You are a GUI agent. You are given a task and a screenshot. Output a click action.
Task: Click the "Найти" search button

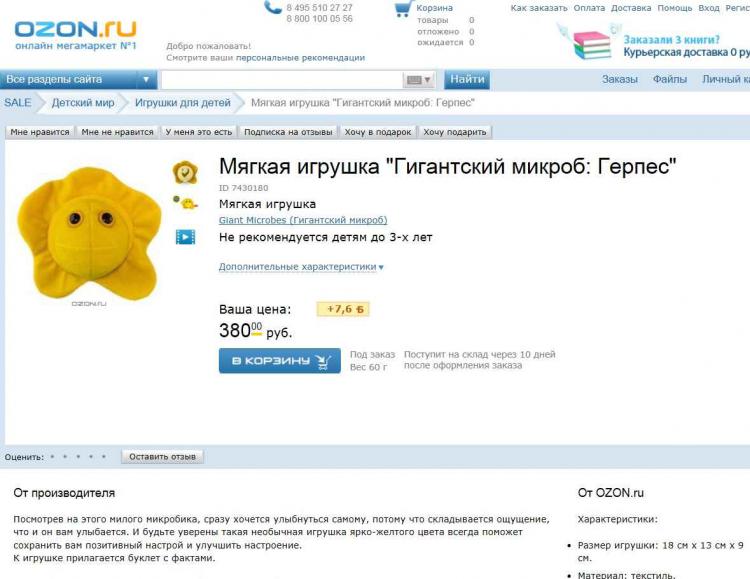click(467, 79)
